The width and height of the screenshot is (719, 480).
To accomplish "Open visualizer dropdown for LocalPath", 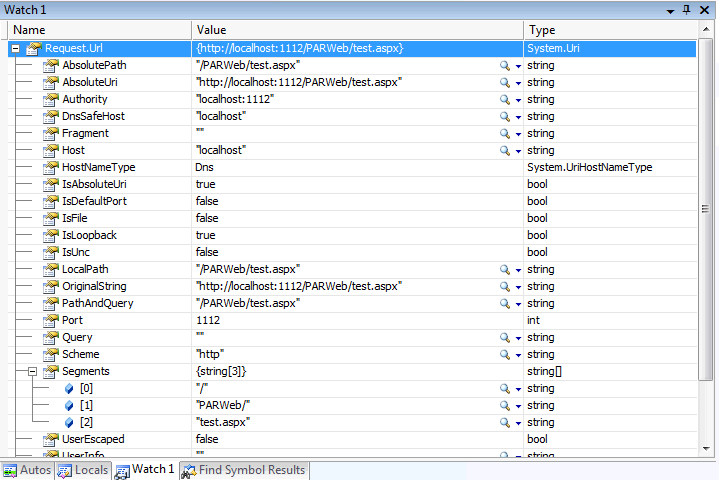I will [518, 270].
